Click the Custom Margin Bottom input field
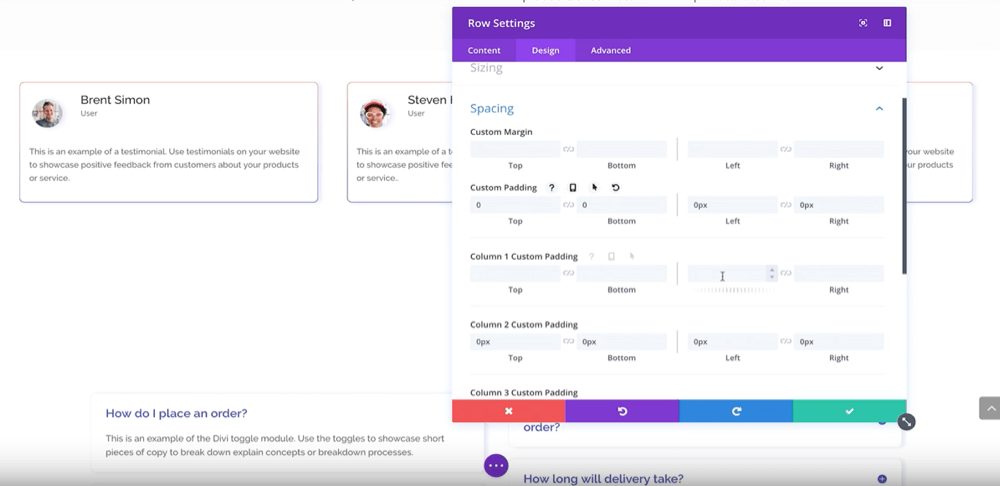 point(622,149)
